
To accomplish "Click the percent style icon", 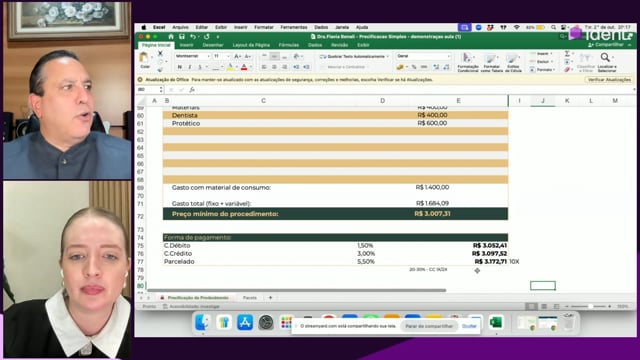I will click(x=414, y=67).
